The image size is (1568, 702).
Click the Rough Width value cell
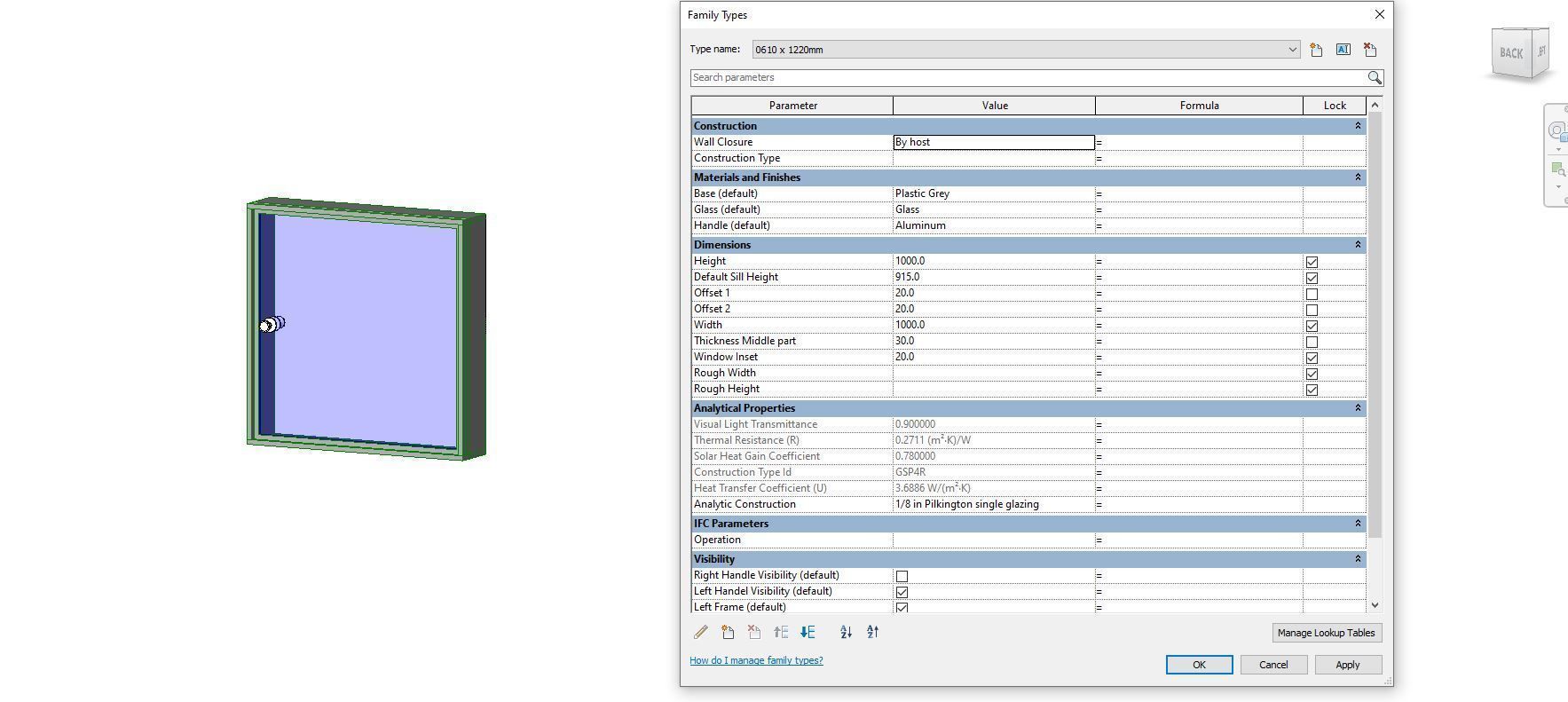click(994, 373)
